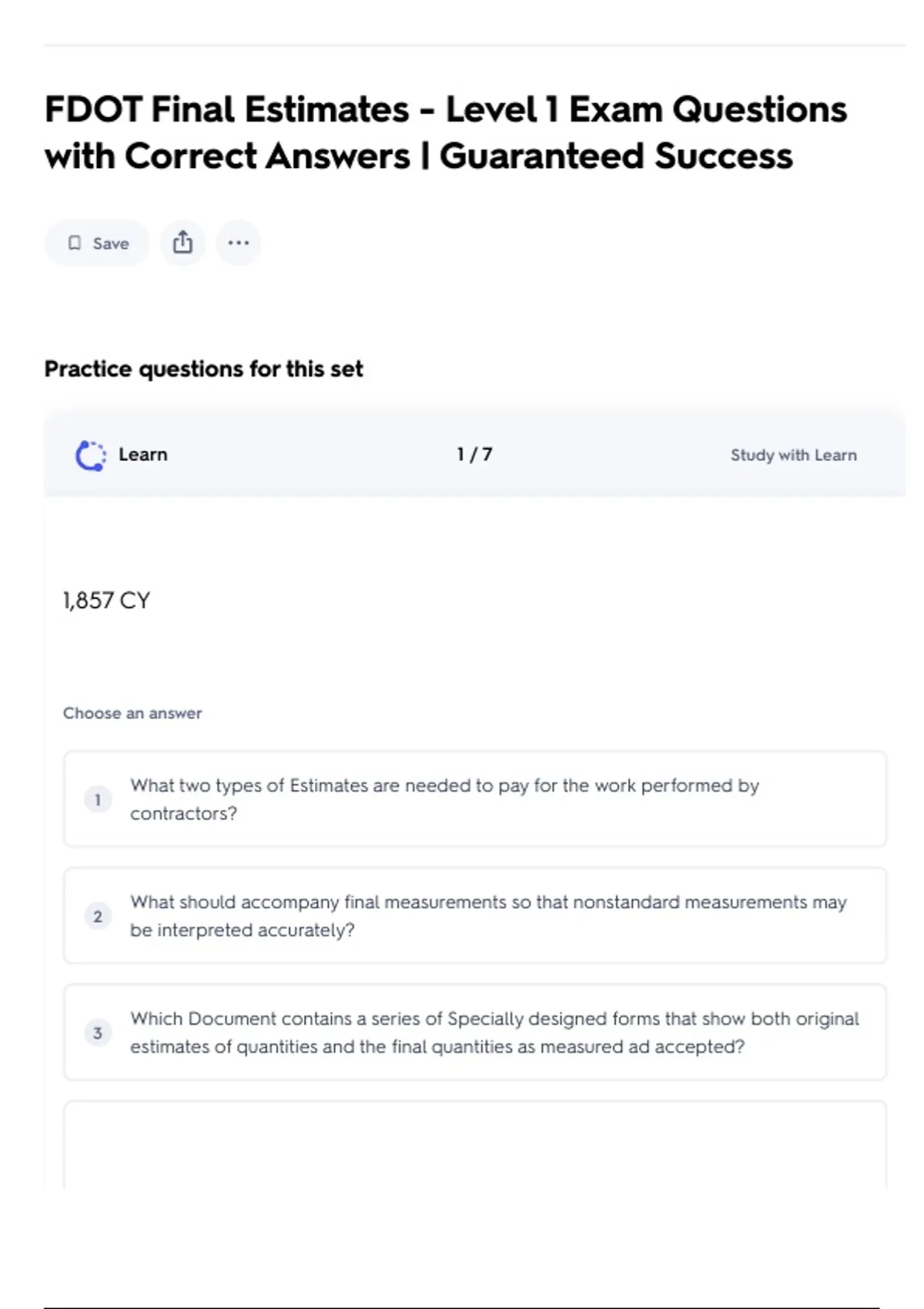The image size is (924, 1309).
Task: Click the bookmark icon in Save
Action: coord(75,243)
